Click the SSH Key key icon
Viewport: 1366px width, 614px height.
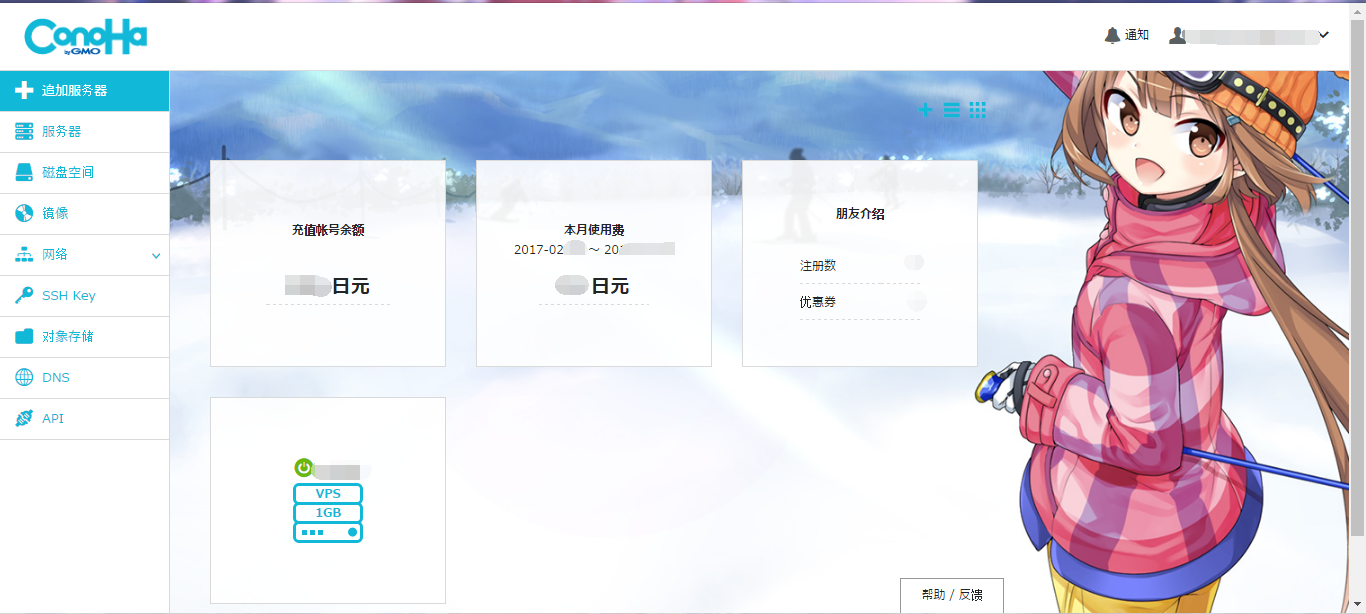pos(24,296)
